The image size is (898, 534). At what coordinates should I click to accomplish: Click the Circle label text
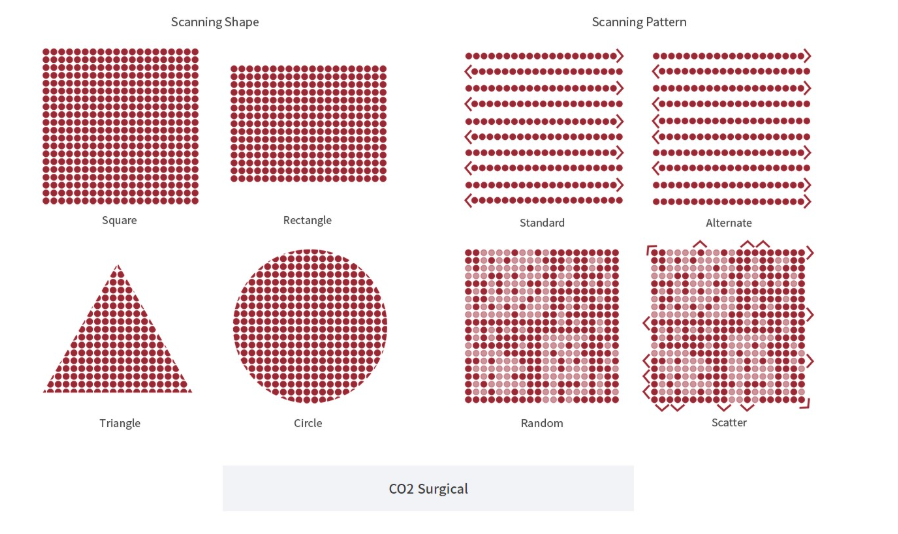point(308,423)
